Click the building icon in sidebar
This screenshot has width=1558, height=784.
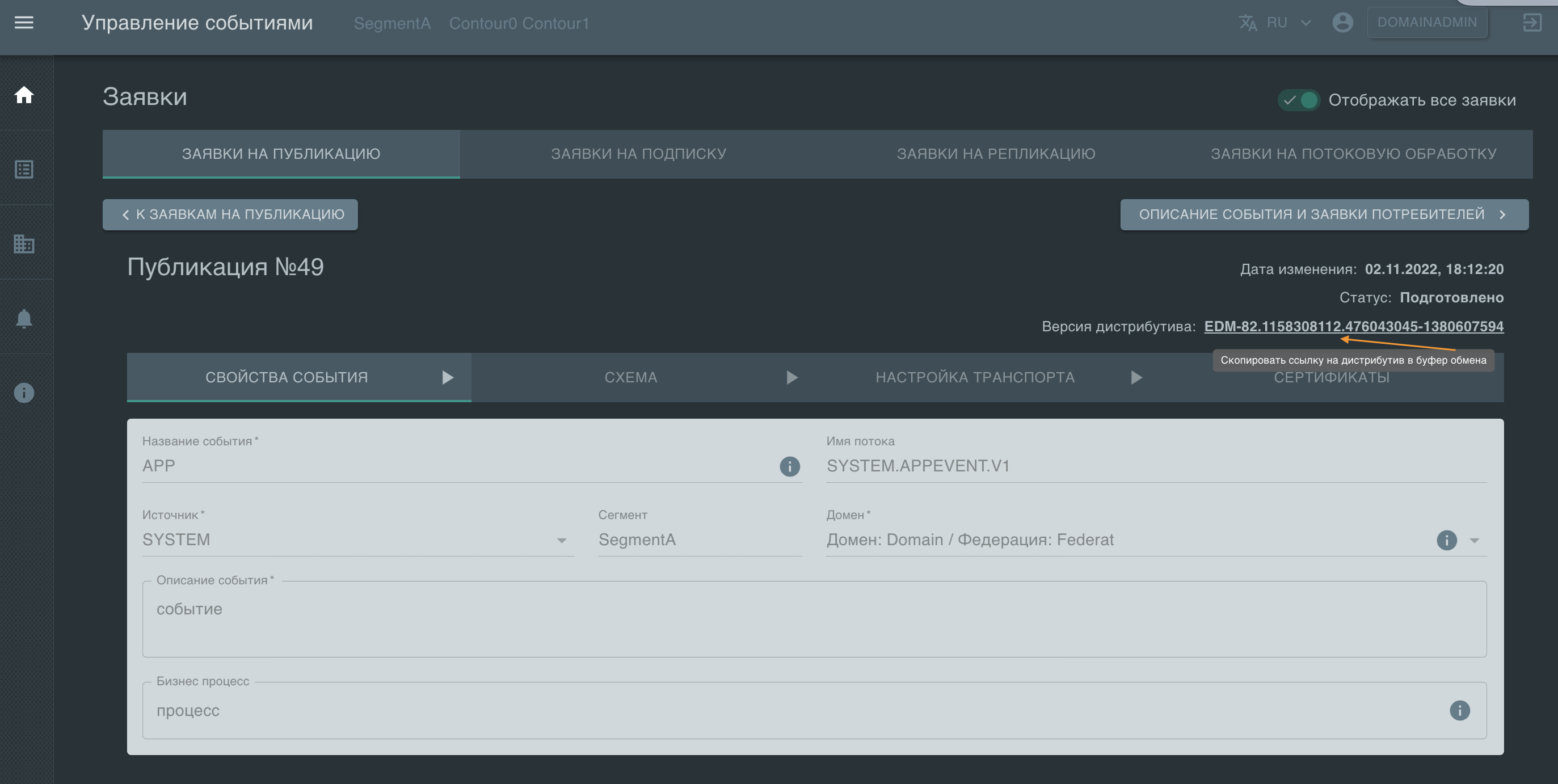click(24, 244)
